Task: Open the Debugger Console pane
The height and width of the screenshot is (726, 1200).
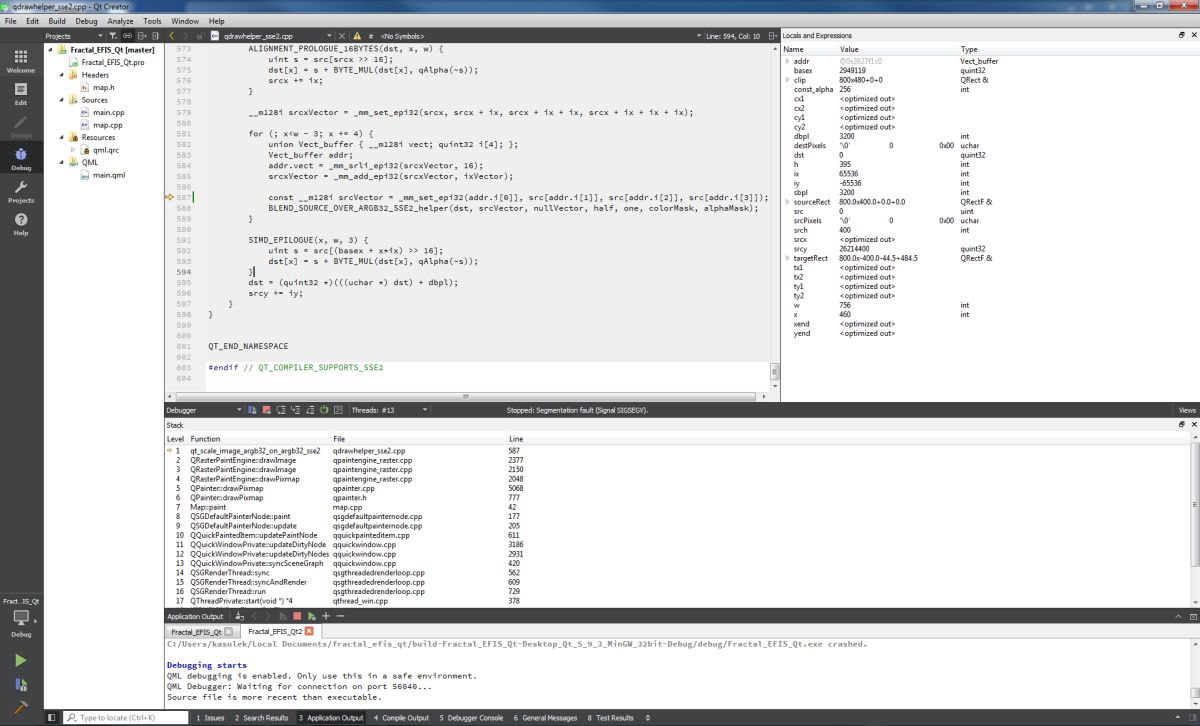Action: tap(471, 718)
